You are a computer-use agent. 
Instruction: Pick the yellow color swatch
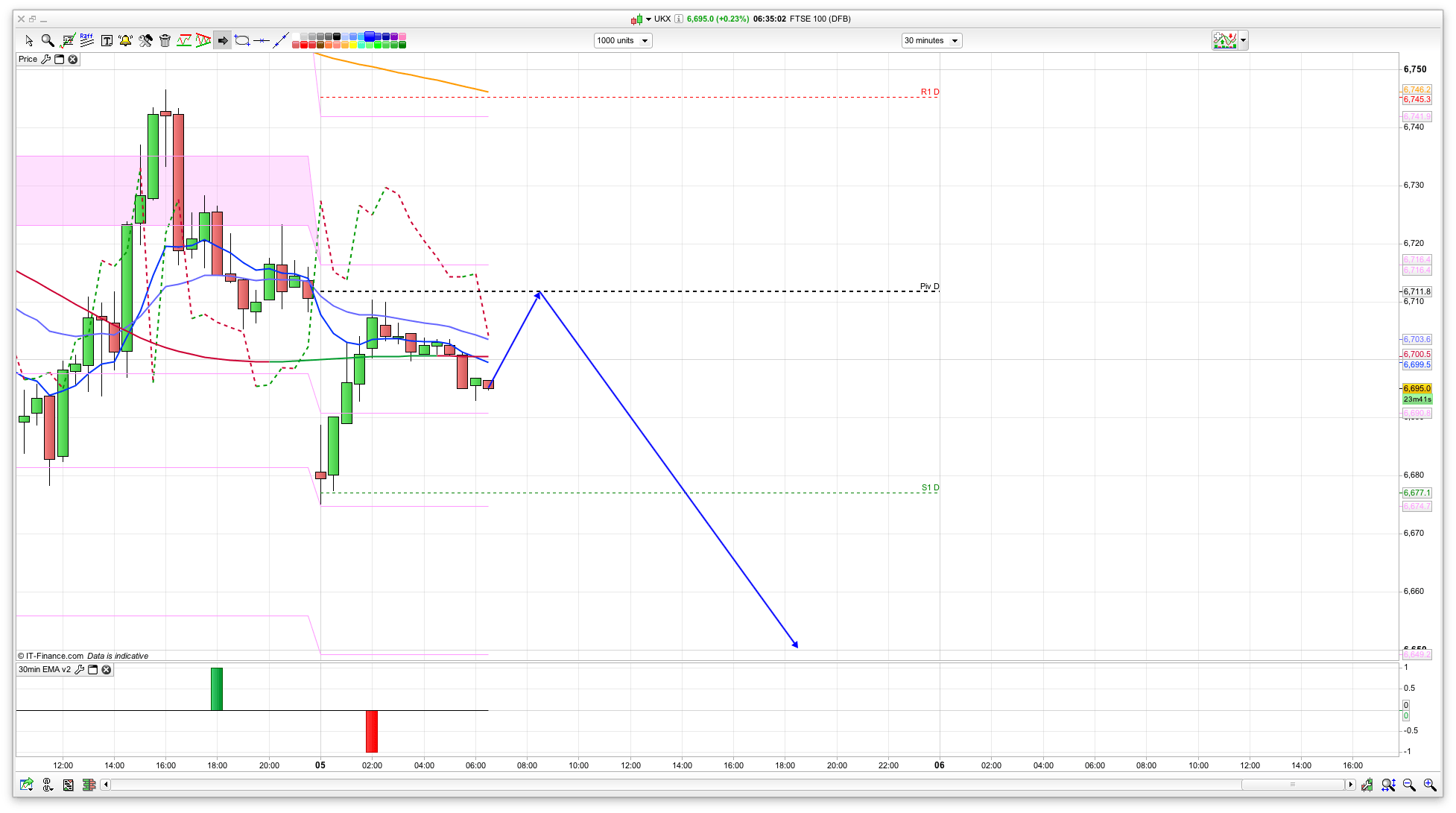point(352,45)
